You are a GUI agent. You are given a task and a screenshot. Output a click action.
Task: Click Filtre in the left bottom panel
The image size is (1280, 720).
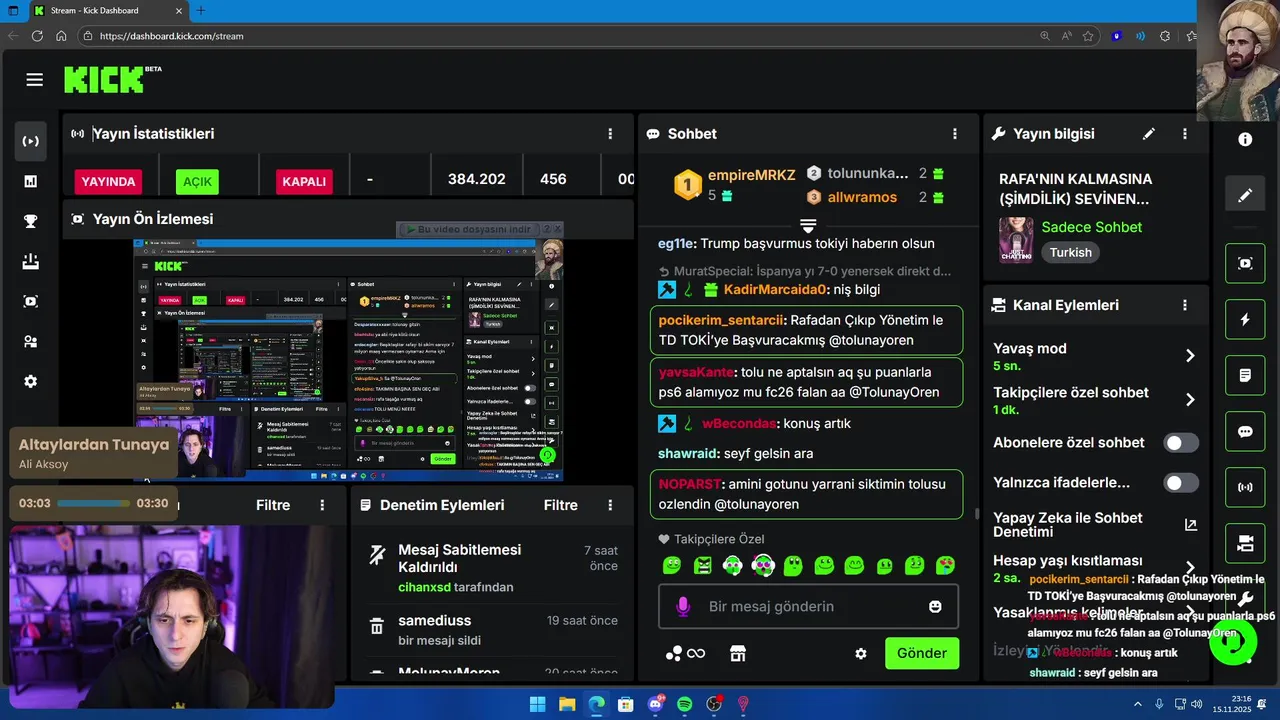pos(273,505)
